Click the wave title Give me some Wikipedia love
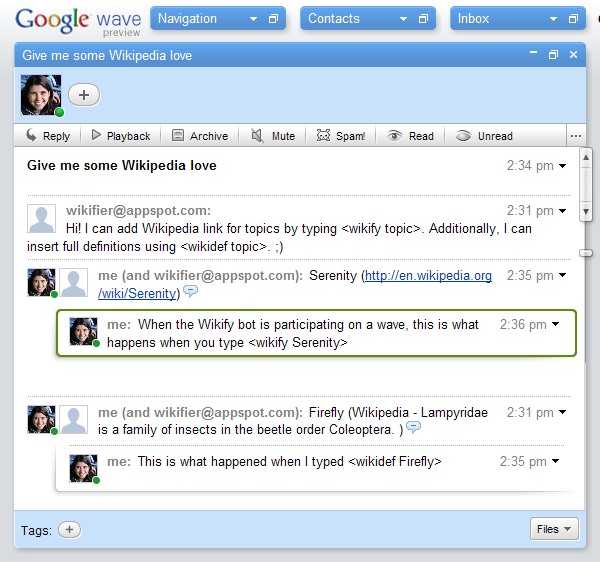Screen dimensions: 600x562 tap(122, 166)
